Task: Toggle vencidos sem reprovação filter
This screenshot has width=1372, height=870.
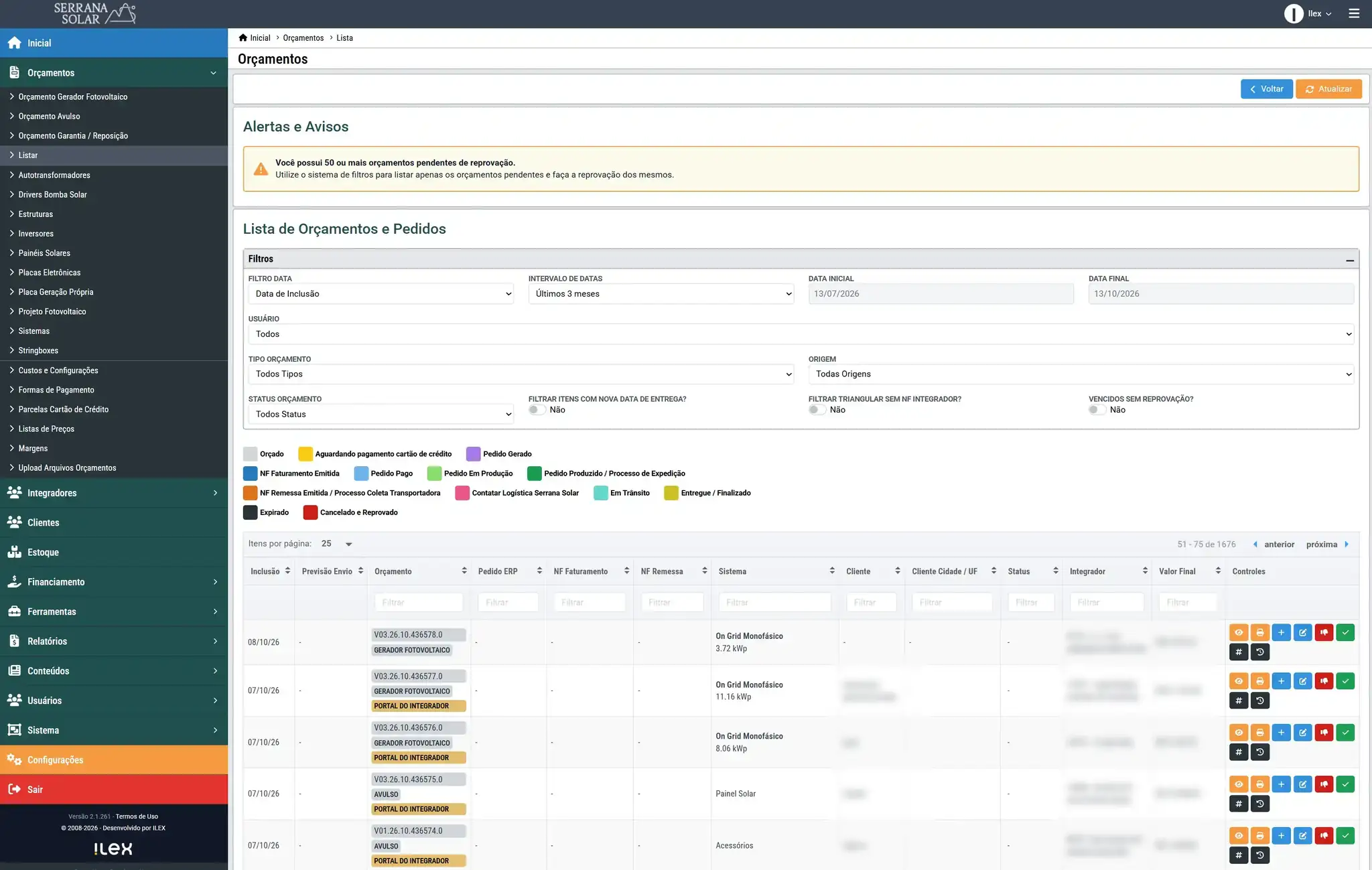Action: pyautogui.click(x=1097, y=410)
